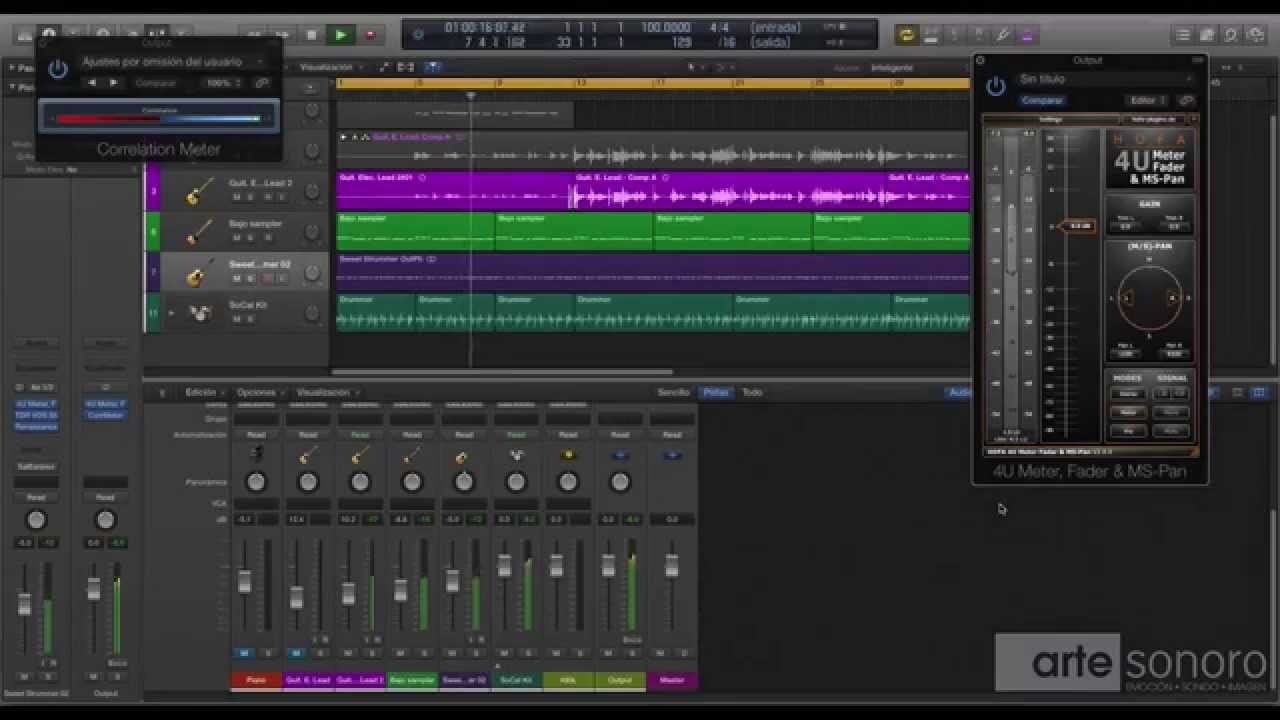Select the Piano channel name label
1280x720 pixels.
256,680
